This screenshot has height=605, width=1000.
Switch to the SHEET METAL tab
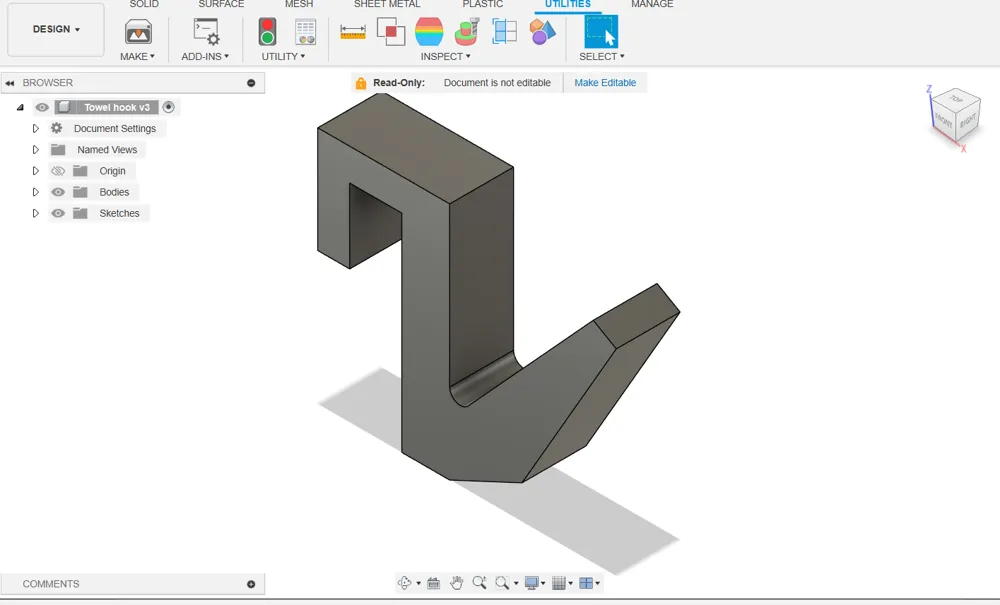(387, 4)
